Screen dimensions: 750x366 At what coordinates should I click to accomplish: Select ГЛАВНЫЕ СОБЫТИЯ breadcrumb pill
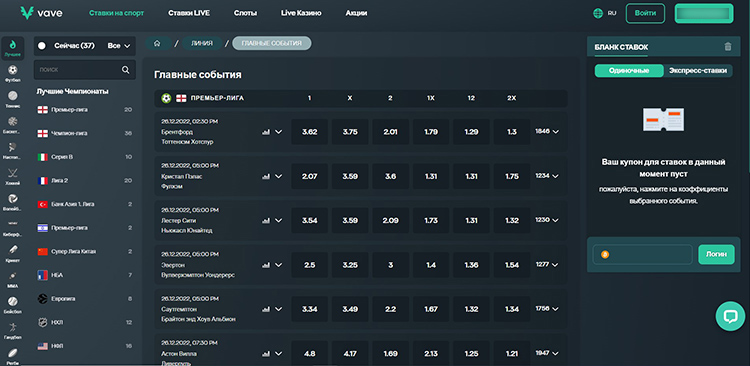tap(272, 44)
